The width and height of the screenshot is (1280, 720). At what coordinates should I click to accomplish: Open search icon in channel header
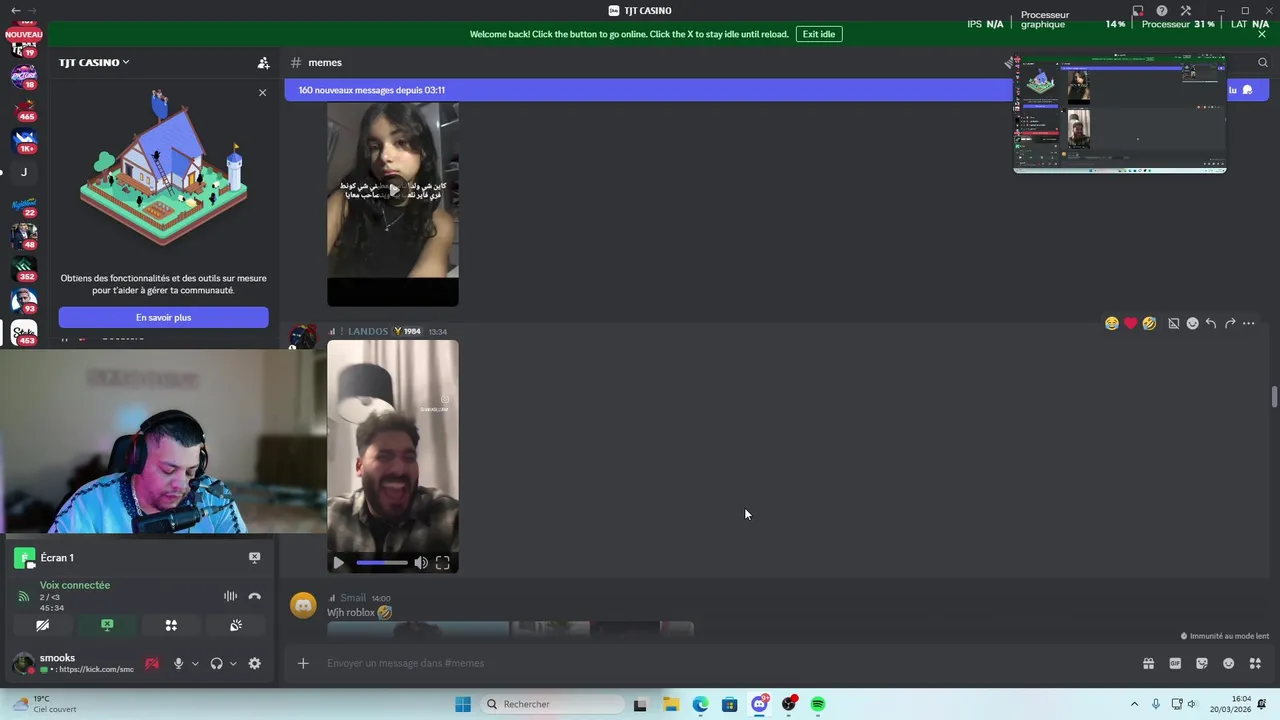coord(1263,62)
